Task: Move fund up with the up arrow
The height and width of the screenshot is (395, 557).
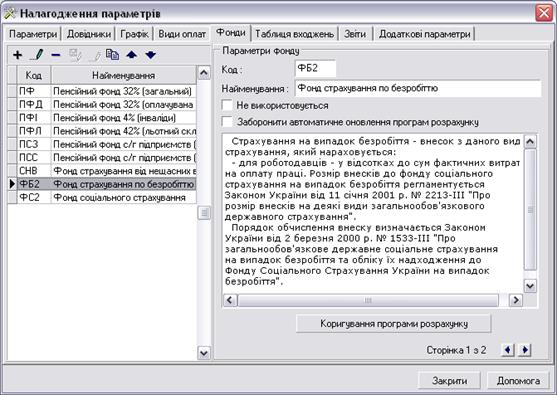Action: 132,55
